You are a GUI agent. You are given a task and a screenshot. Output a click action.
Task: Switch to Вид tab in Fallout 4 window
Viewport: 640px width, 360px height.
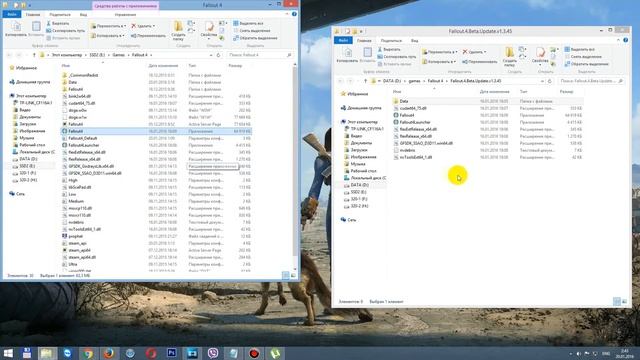pyautogui.click(x=83, y=14)
